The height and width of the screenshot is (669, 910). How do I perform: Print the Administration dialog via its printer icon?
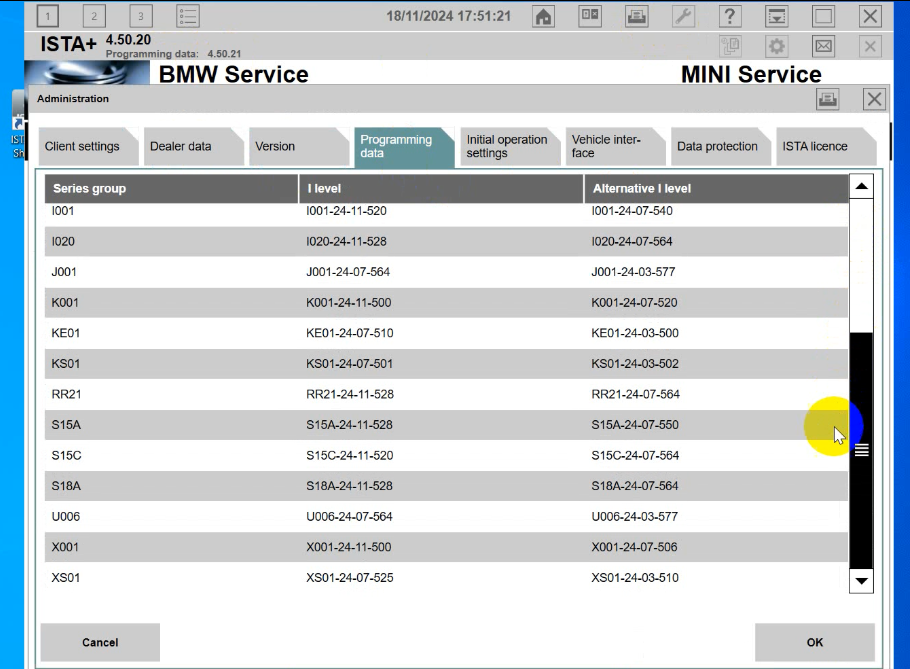point(828,99)
